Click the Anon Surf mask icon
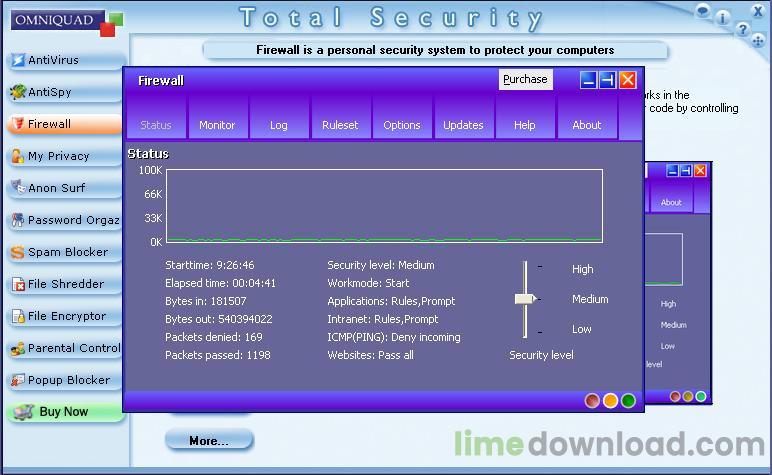The height and width of the screenshot is (475, 772). 18,187
